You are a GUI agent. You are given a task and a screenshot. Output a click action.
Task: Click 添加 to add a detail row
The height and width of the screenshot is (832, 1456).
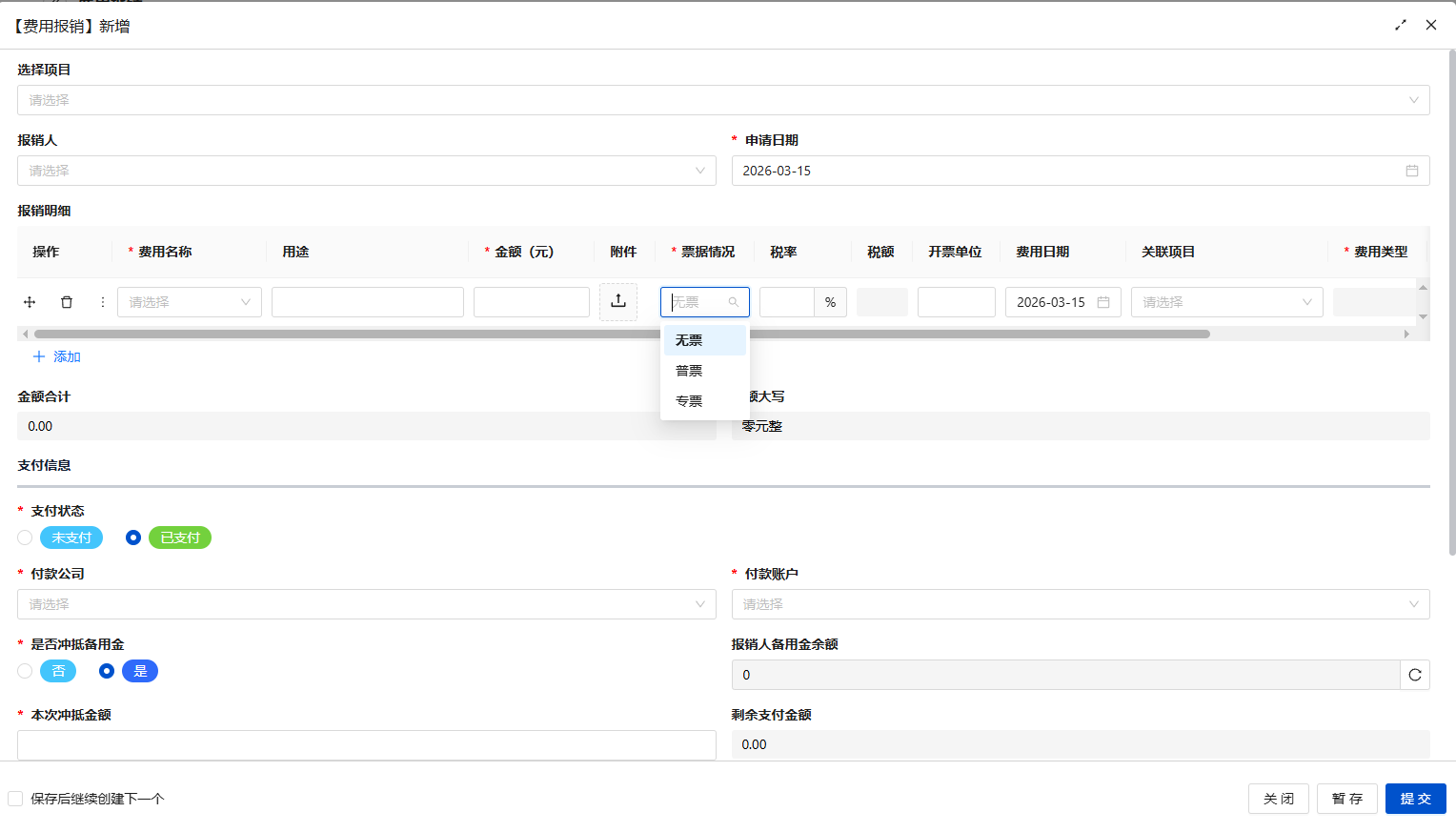click(57, 356)
